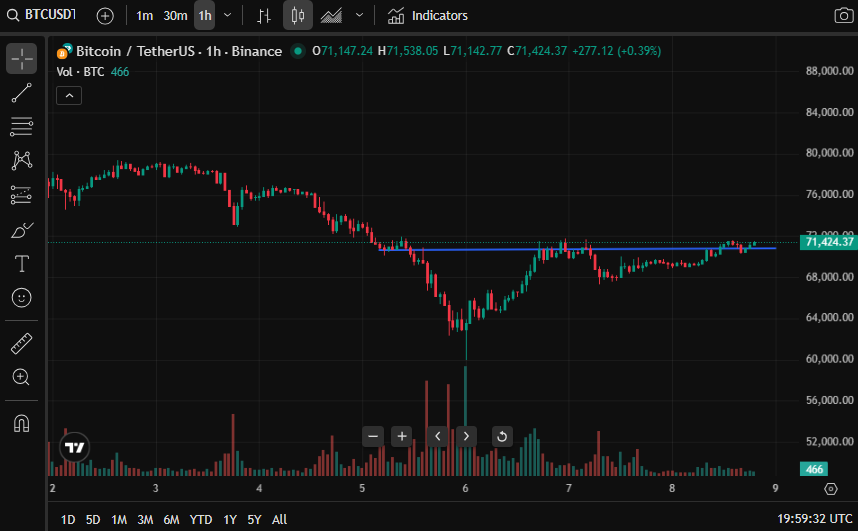Image resolution: width=858 pixels, height=531 pixels.
Task: Reset the chart view
Action: pos(502,436)
